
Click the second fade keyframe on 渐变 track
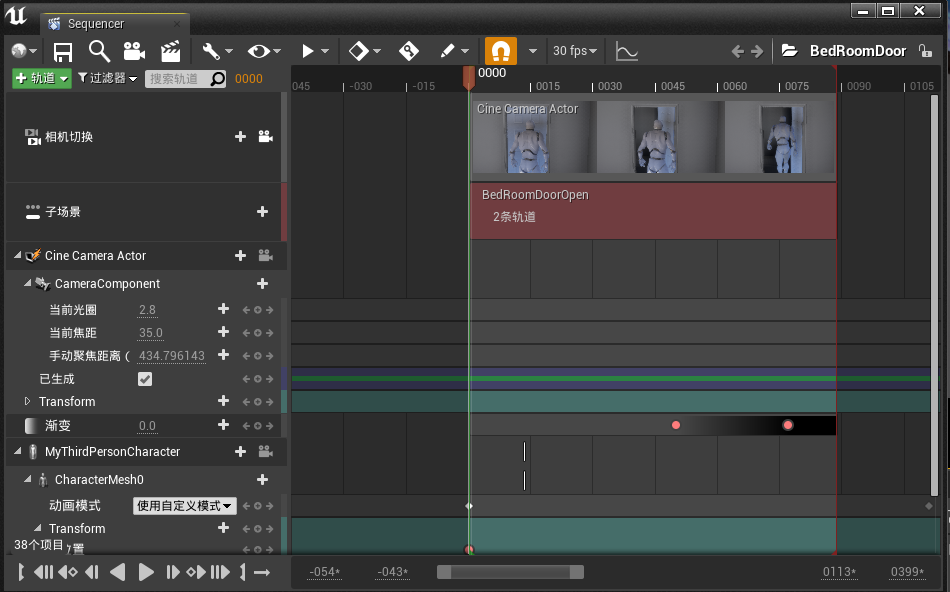pyautogui.click(x=788, y=425)
